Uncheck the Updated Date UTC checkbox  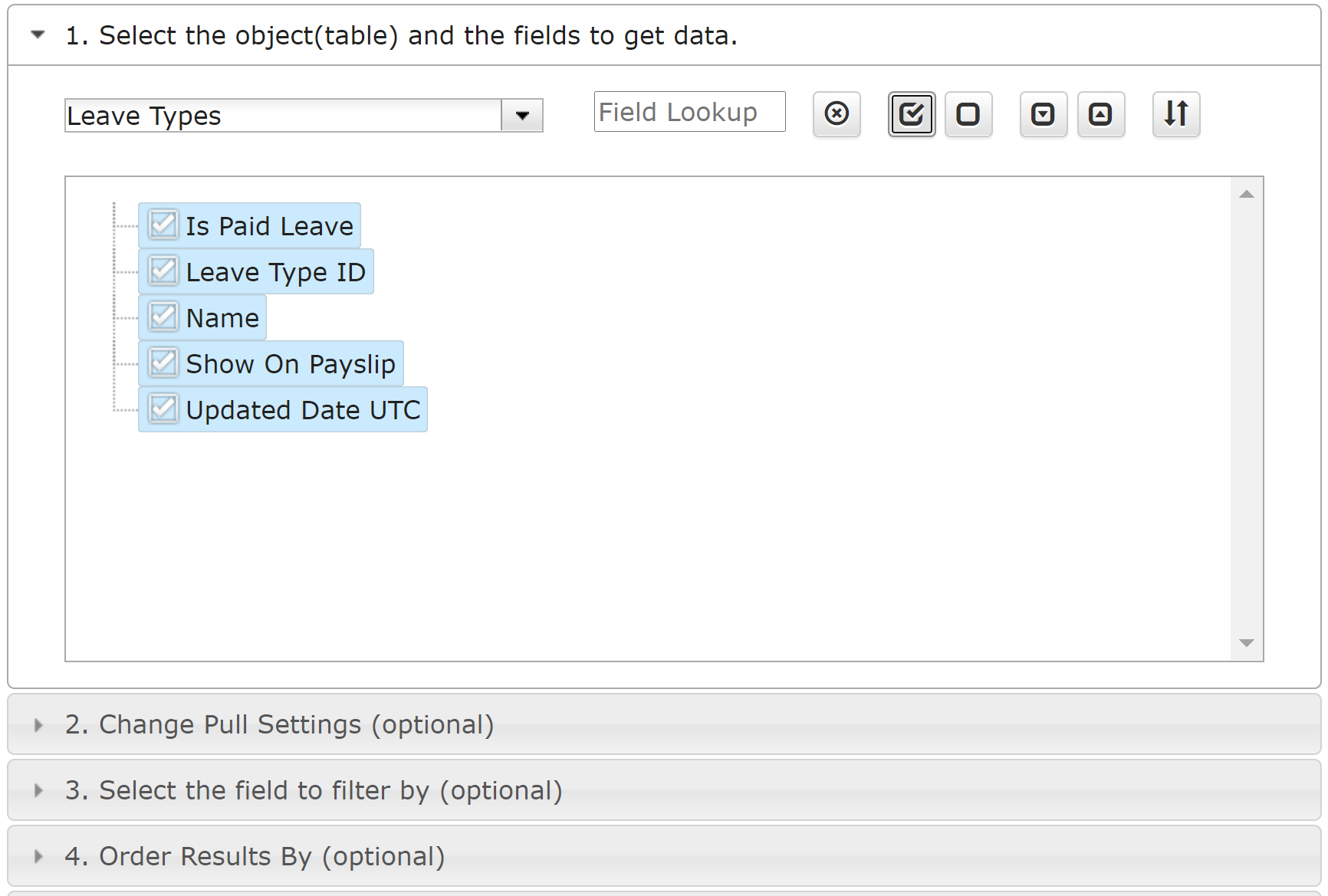click(x=163, y=409)
